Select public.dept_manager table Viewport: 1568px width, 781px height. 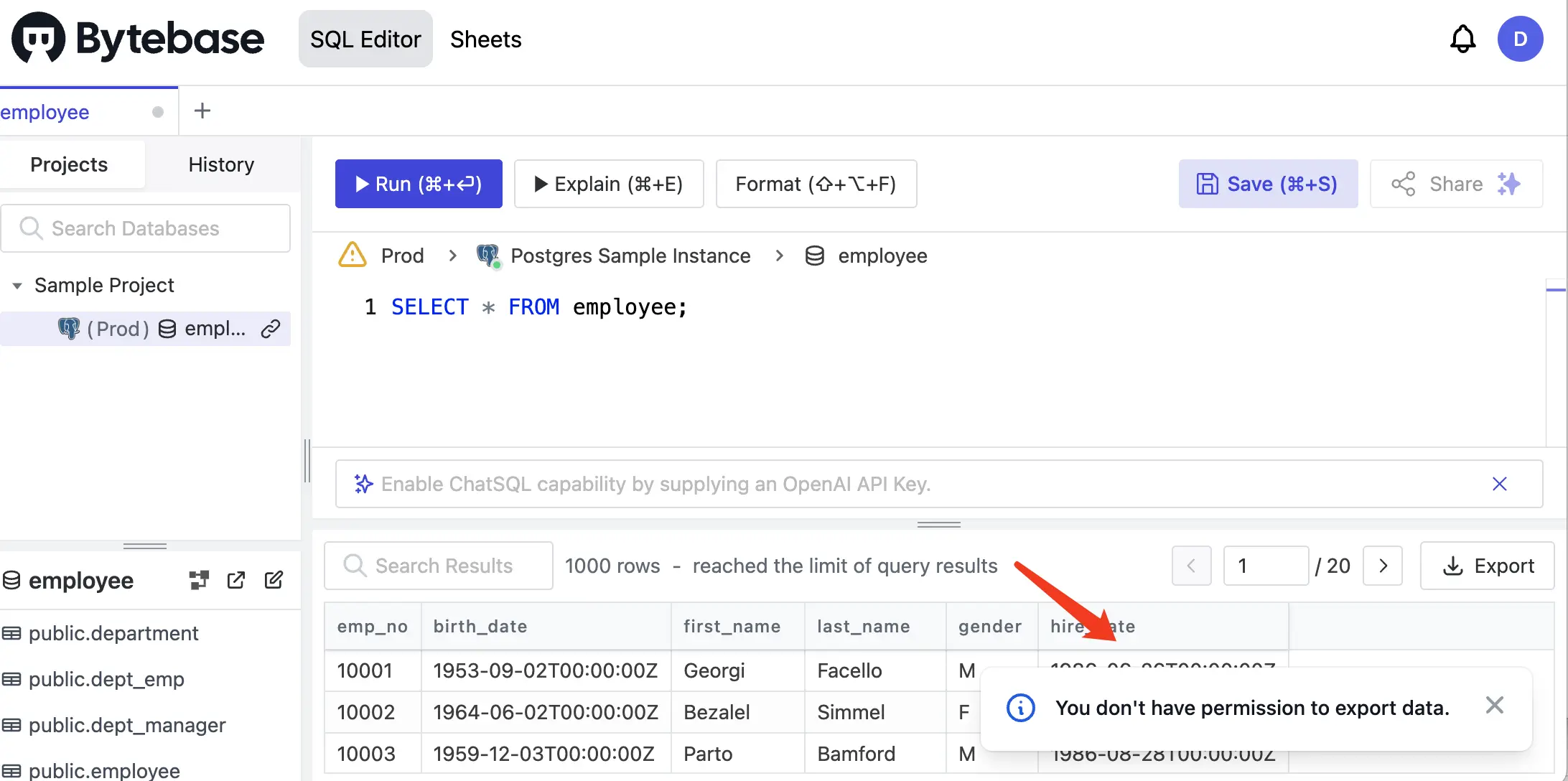127,725
